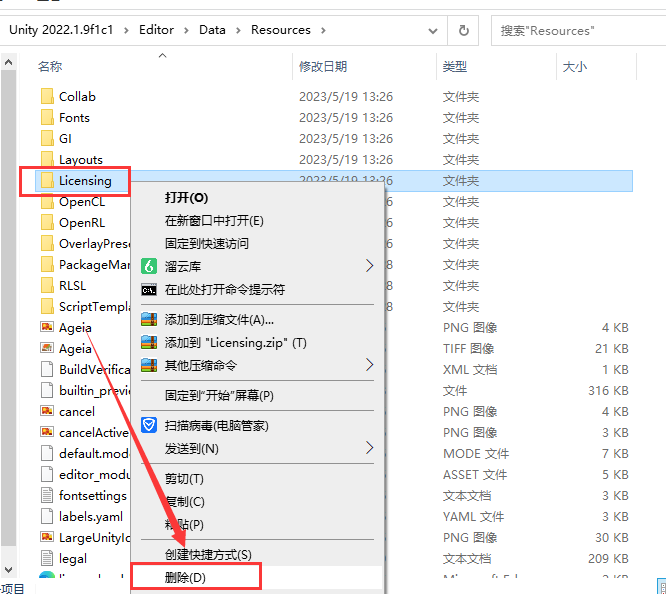Click the scroll down arrow of the file list
Image resolution: width=666 pixels, height=594 pixels.
pos(8,570)
